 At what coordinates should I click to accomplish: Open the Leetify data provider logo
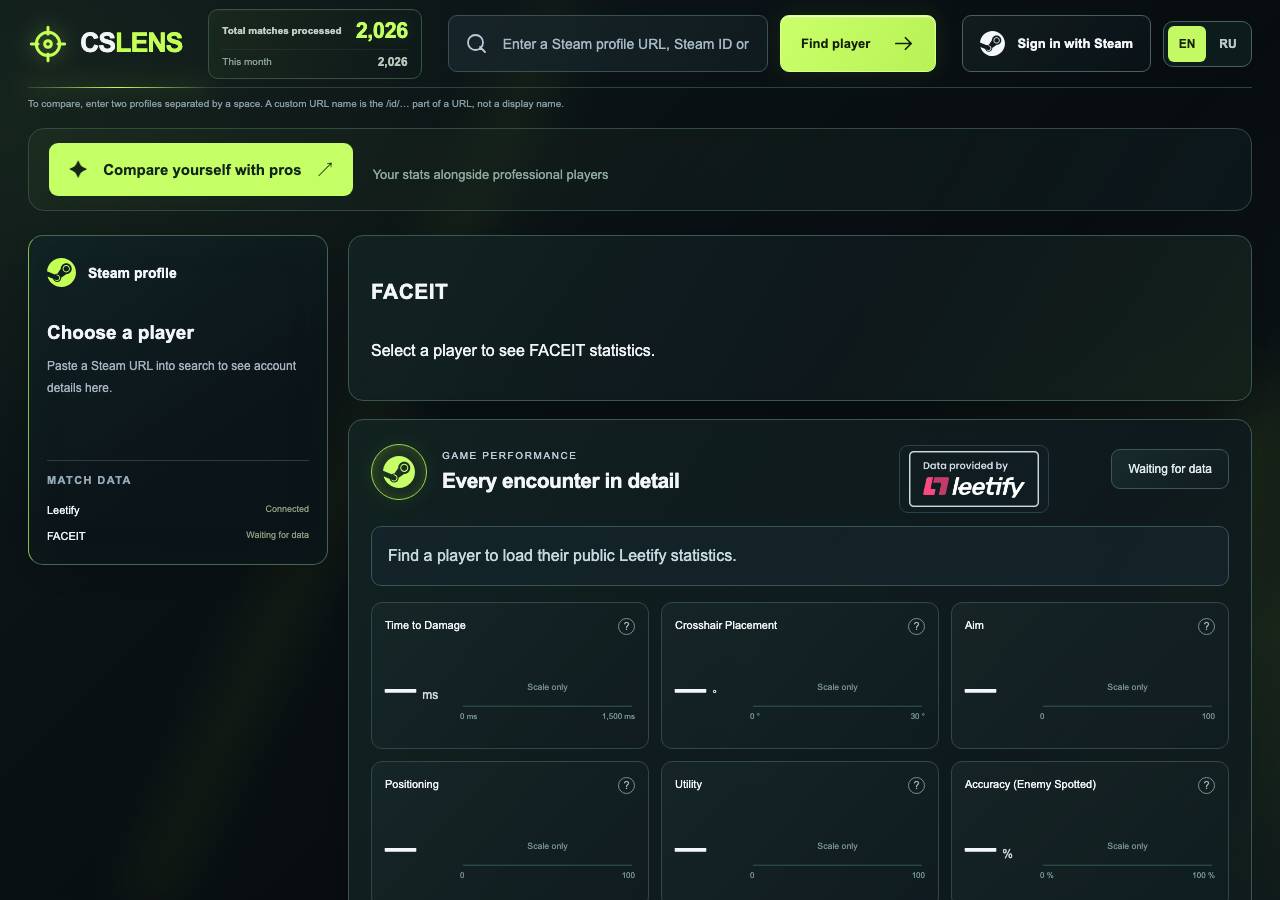tap(974, 479)
